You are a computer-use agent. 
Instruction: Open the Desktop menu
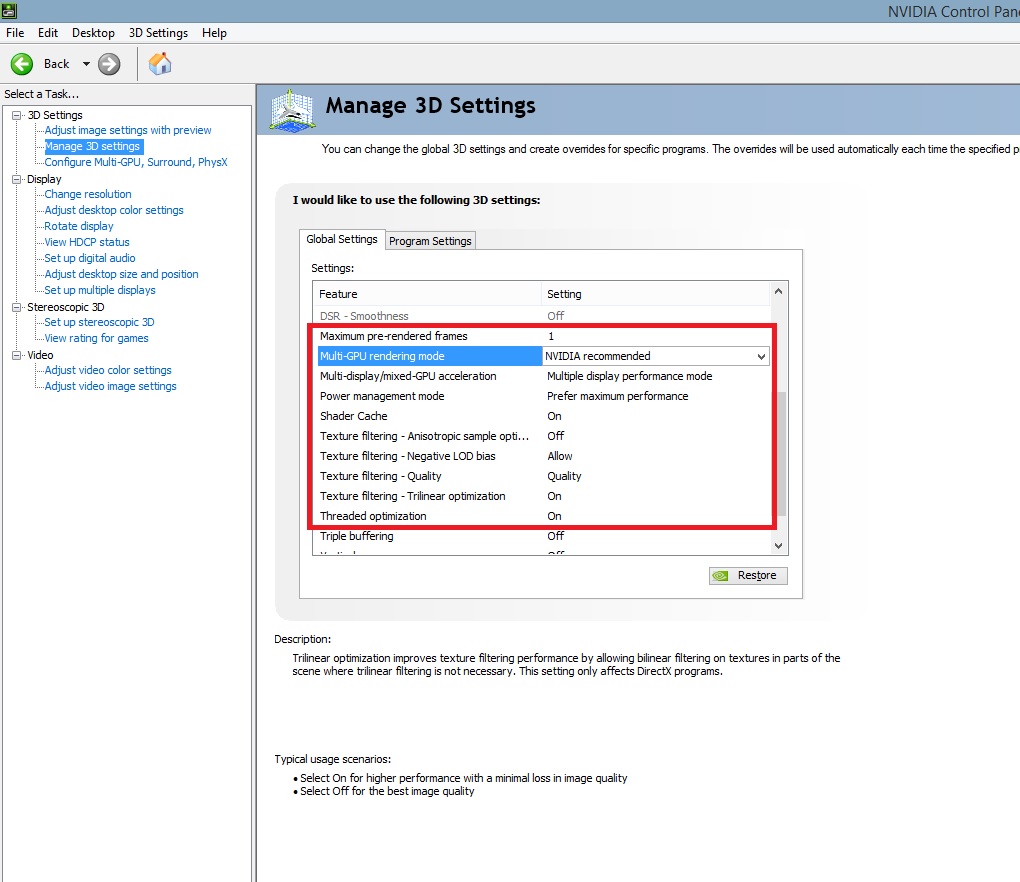pos(93,33)
